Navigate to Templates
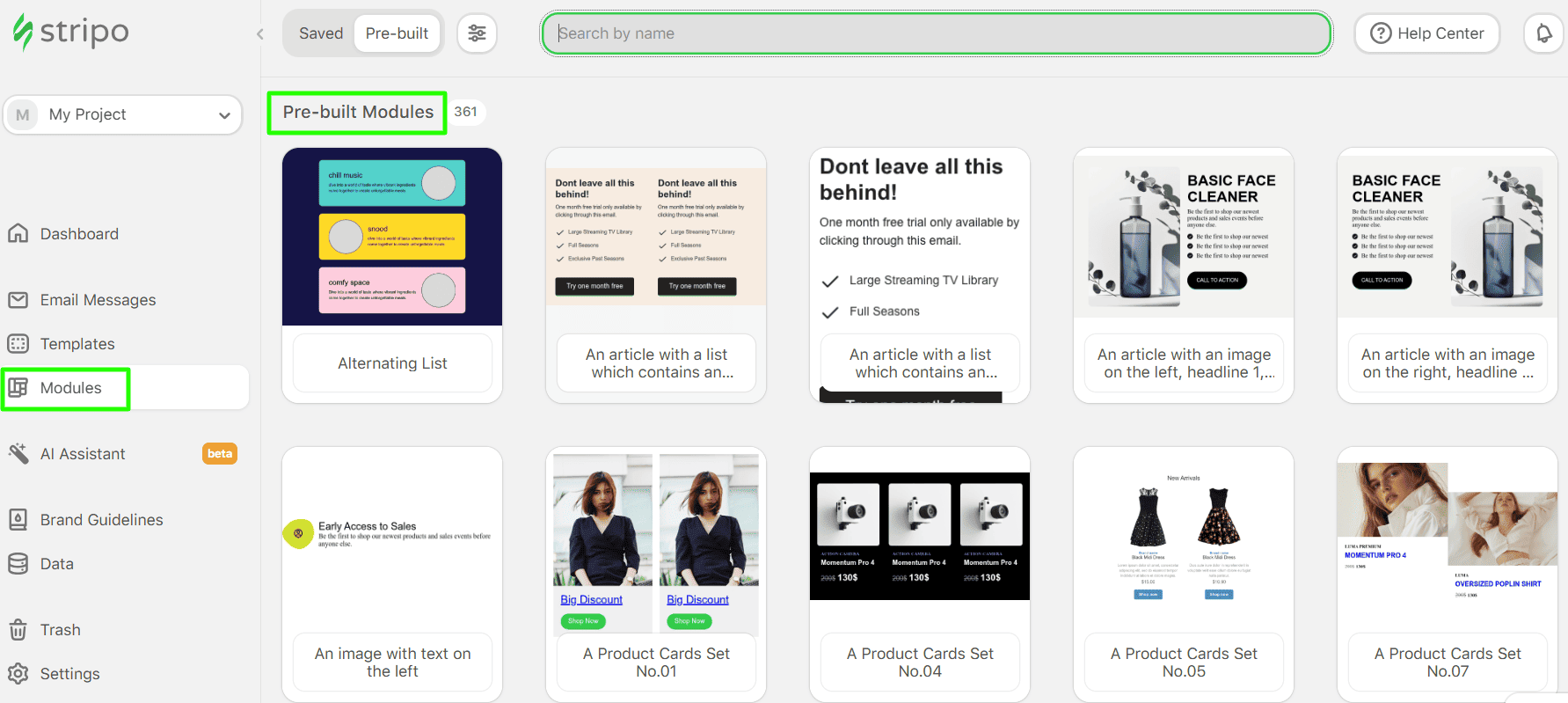This screenshot has height=703, width=1568. 77,344
